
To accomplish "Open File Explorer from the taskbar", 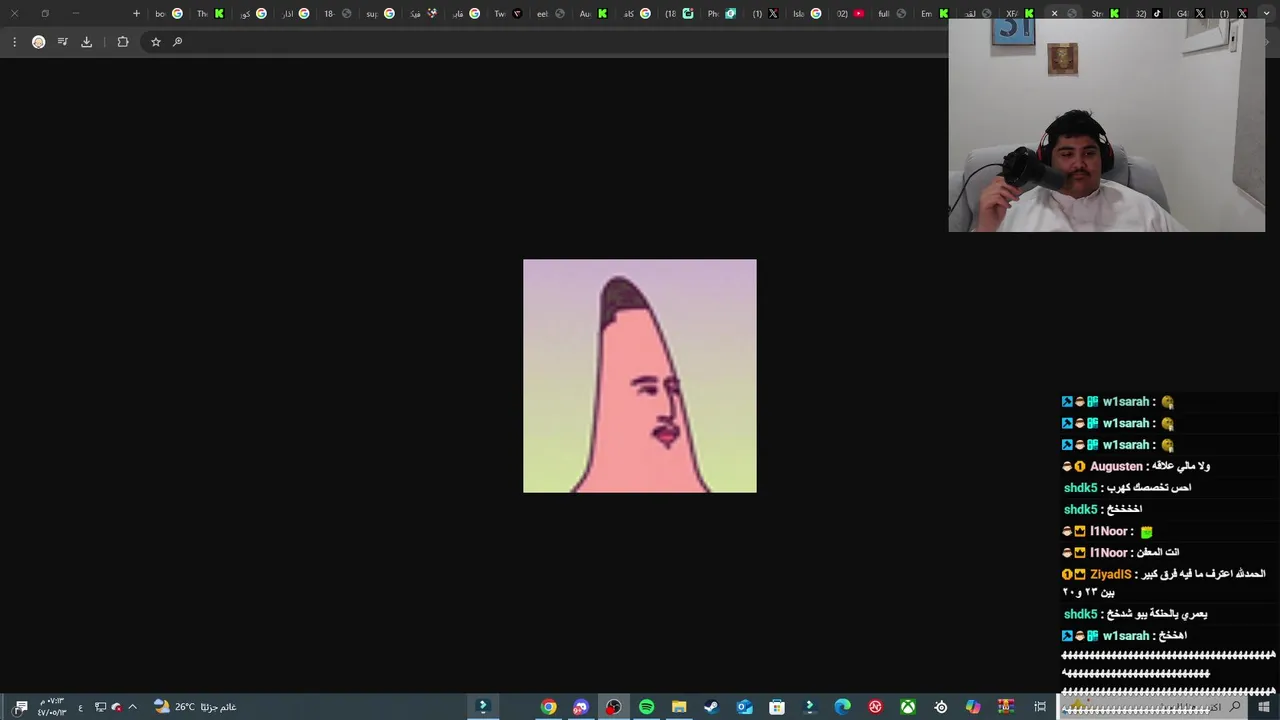I will coord(679,707).
